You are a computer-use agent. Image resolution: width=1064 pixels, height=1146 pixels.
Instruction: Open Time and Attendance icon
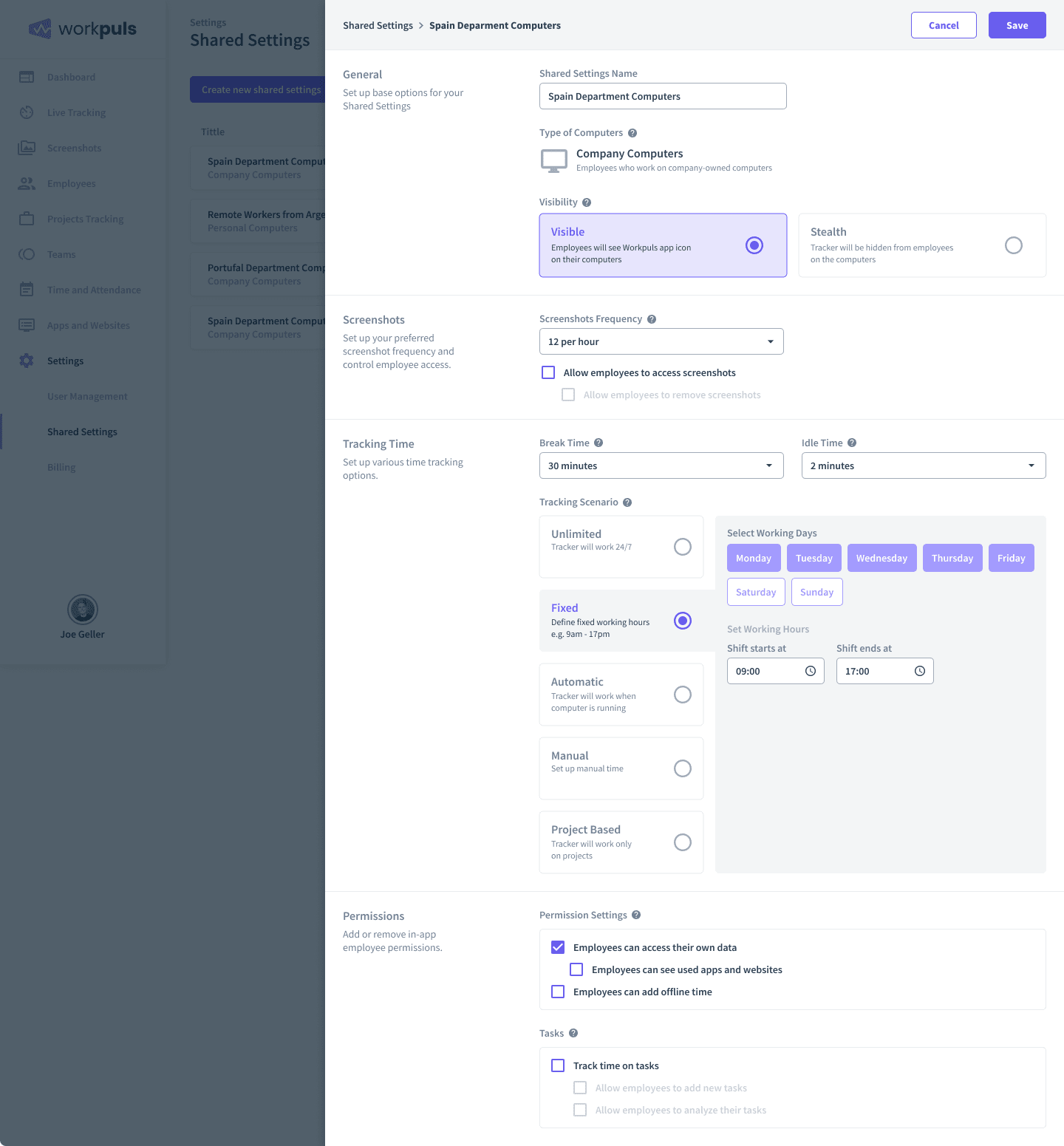click(27, 290)
